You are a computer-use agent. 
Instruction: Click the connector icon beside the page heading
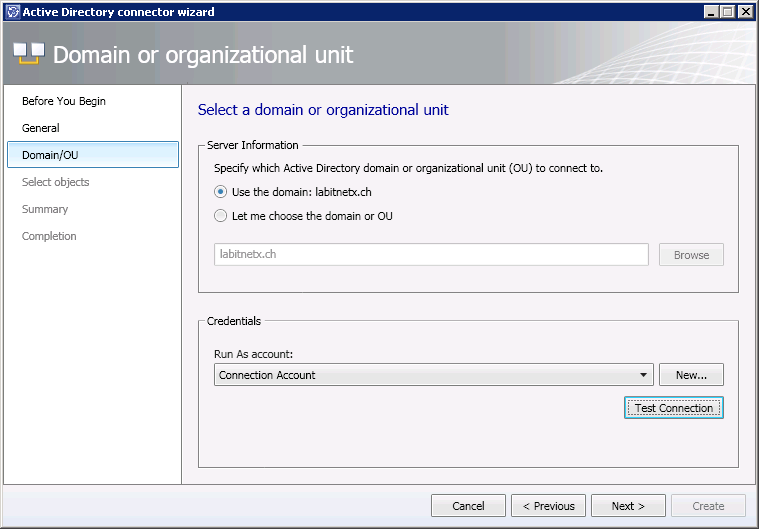28,54
